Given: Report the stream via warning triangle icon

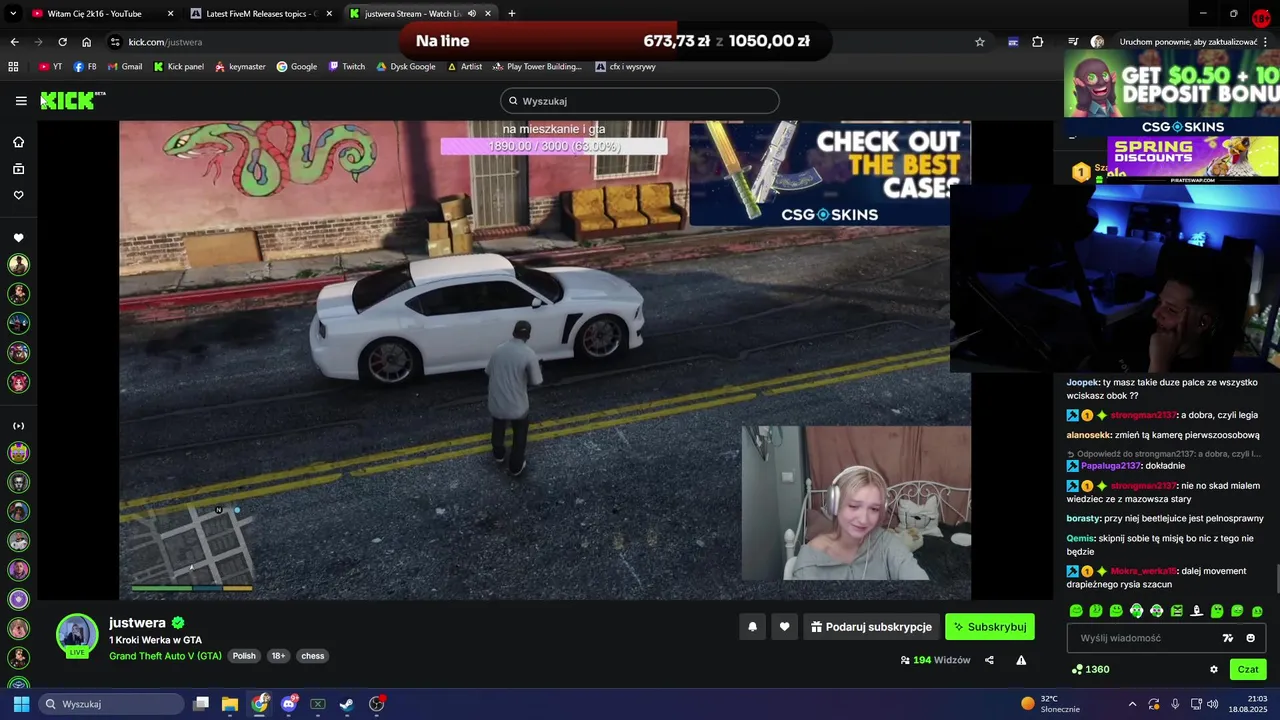Looking at the screenshot, I should click(1021, 660).
